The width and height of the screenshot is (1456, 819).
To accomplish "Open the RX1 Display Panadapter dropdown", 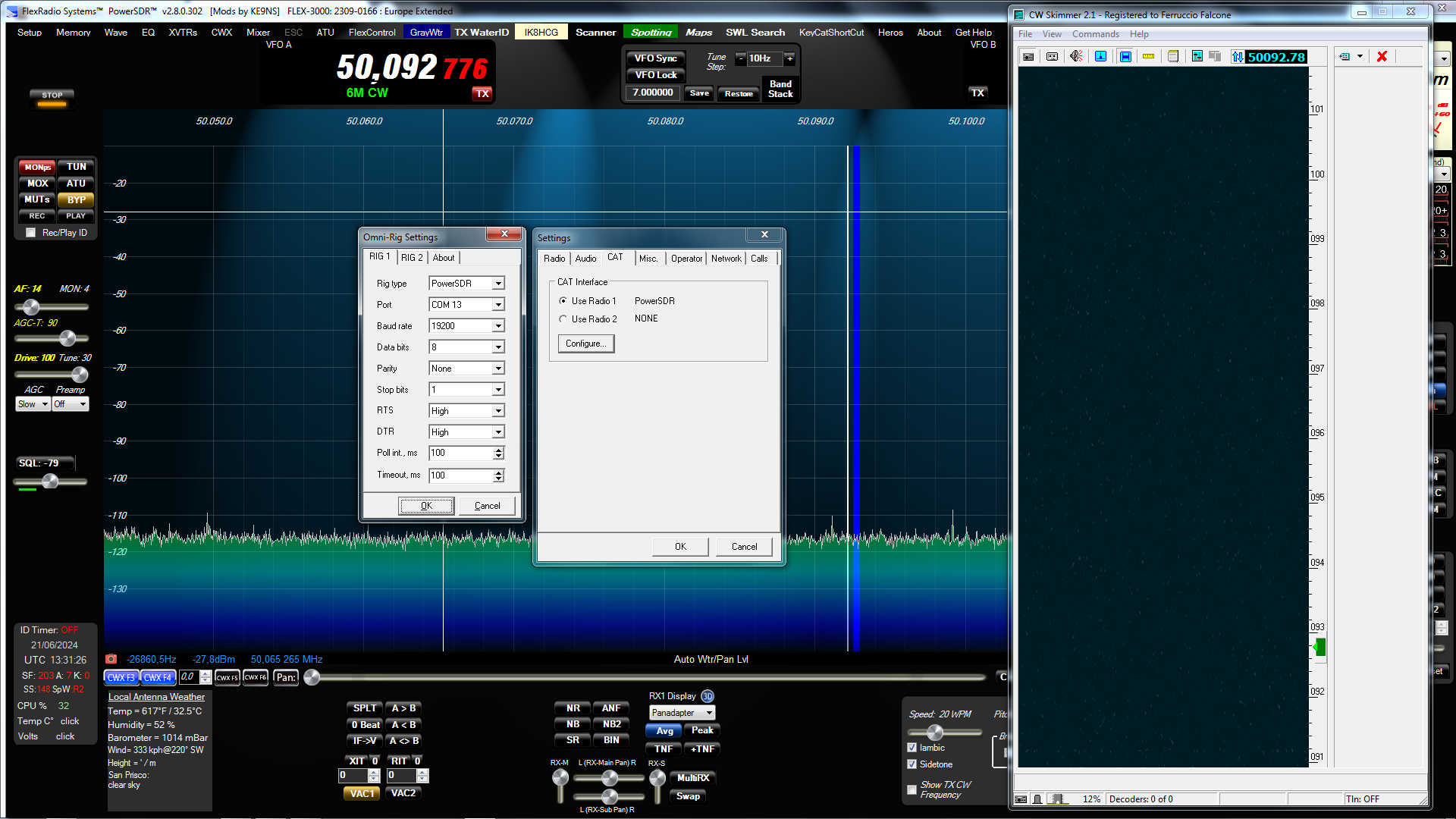I will coord(682,713).
